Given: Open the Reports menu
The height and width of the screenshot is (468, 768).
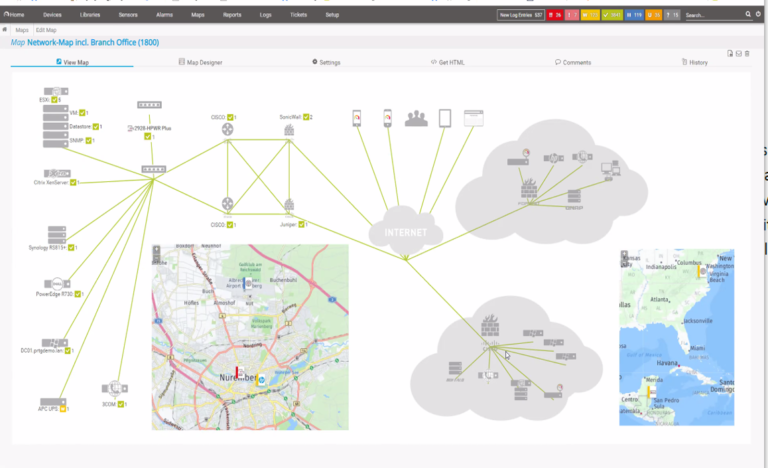Looking at the screenshot, I should (x=232, y=15).
